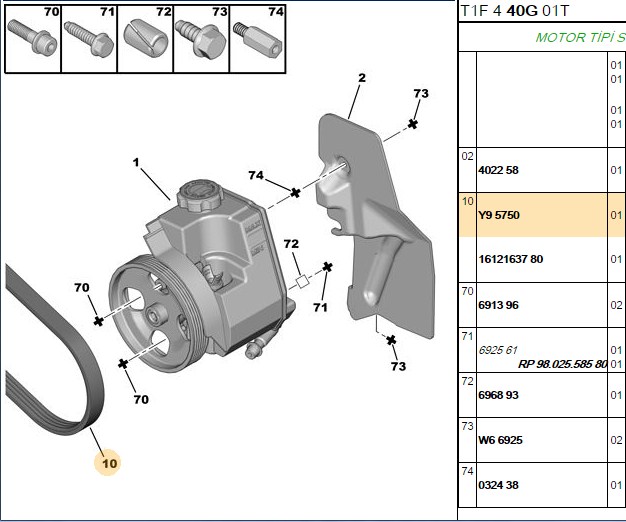Select replacement part RP 98.025.585 80

point(563,364)
